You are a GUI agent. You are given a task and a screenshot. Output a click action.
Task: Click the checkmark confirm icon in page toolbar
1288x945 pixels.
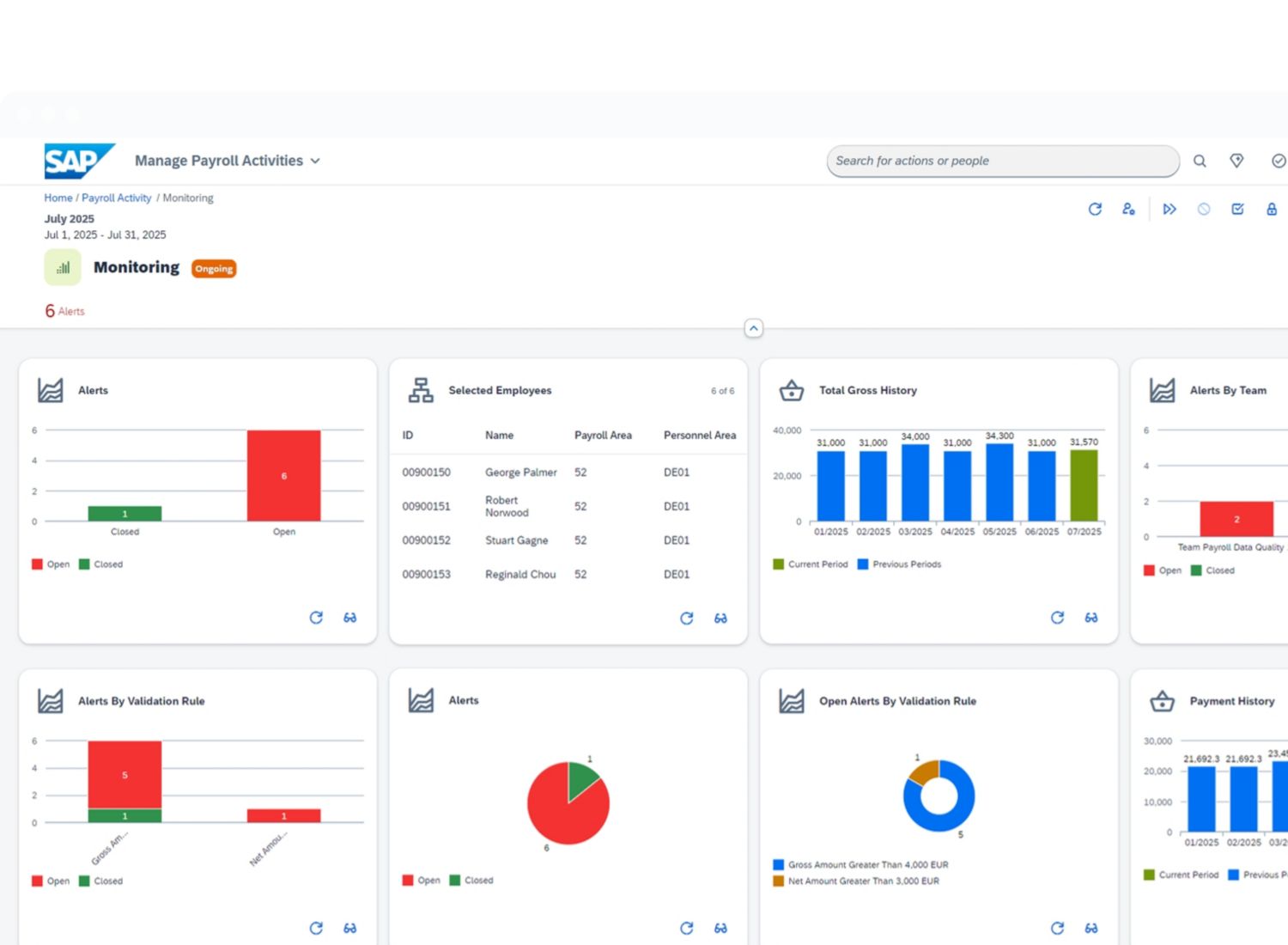1237,209
